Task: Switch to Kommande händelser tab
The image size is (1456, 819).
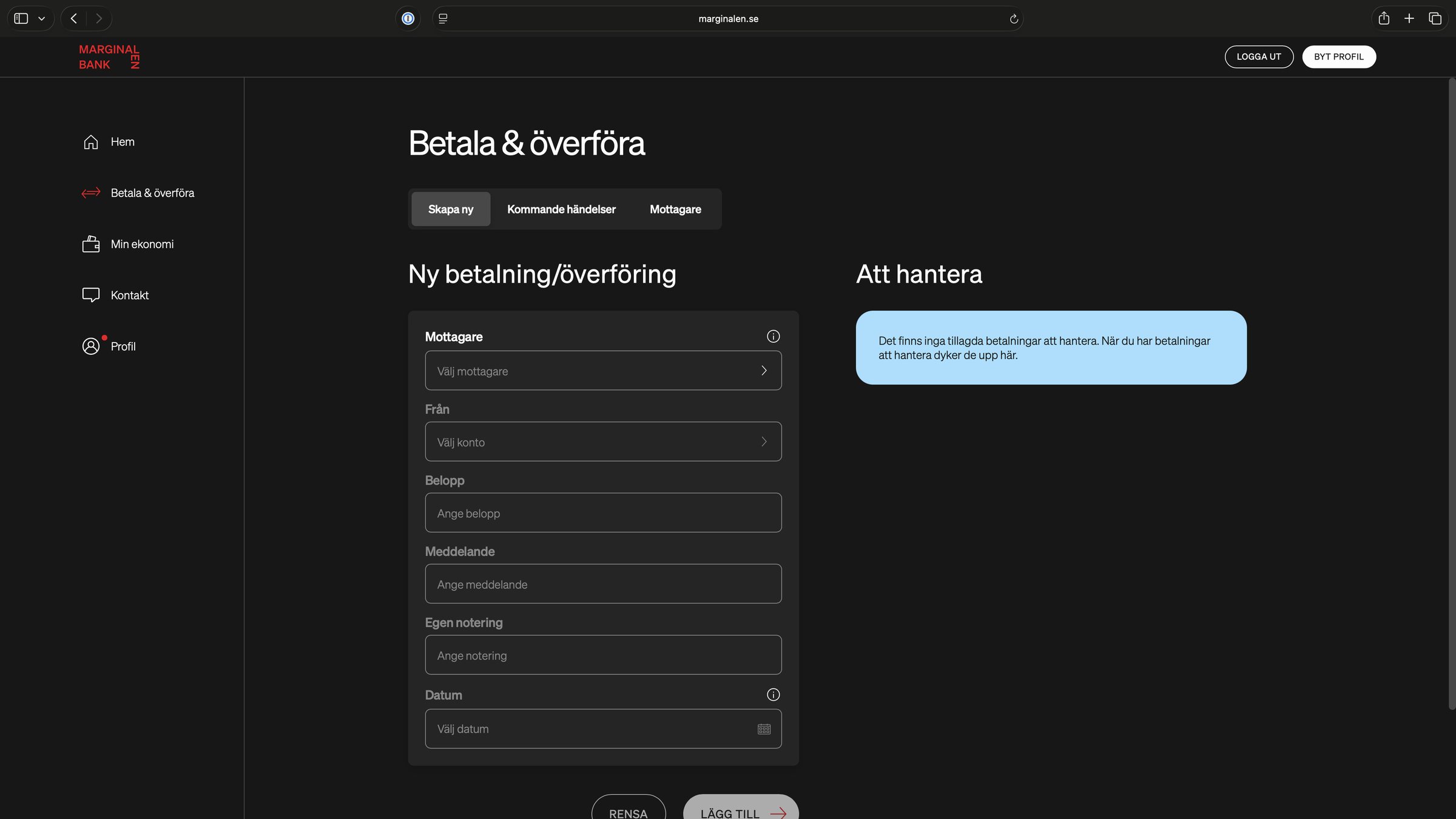Action: tap(561, 209)
